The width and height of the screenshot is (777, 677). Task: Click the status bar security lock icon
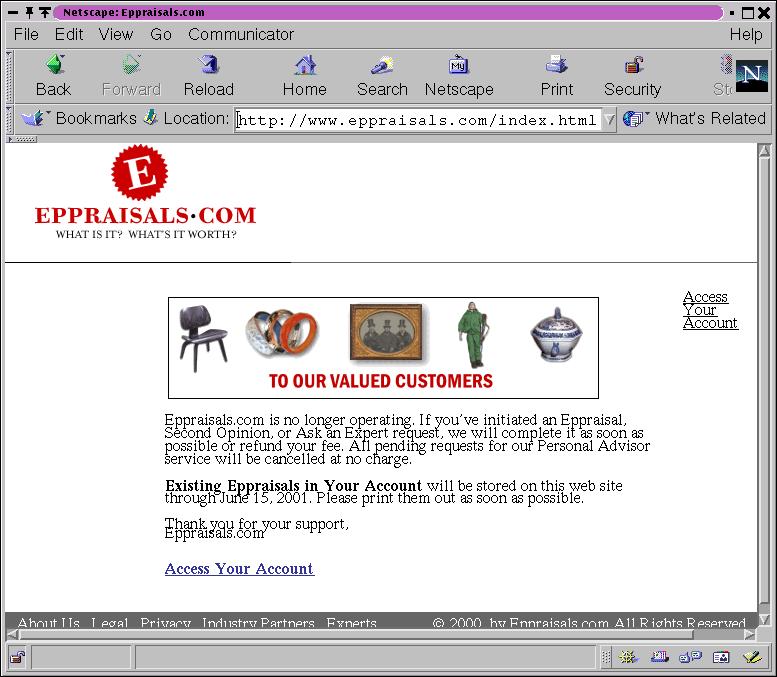pyautogui.click(x=17, y=658)
